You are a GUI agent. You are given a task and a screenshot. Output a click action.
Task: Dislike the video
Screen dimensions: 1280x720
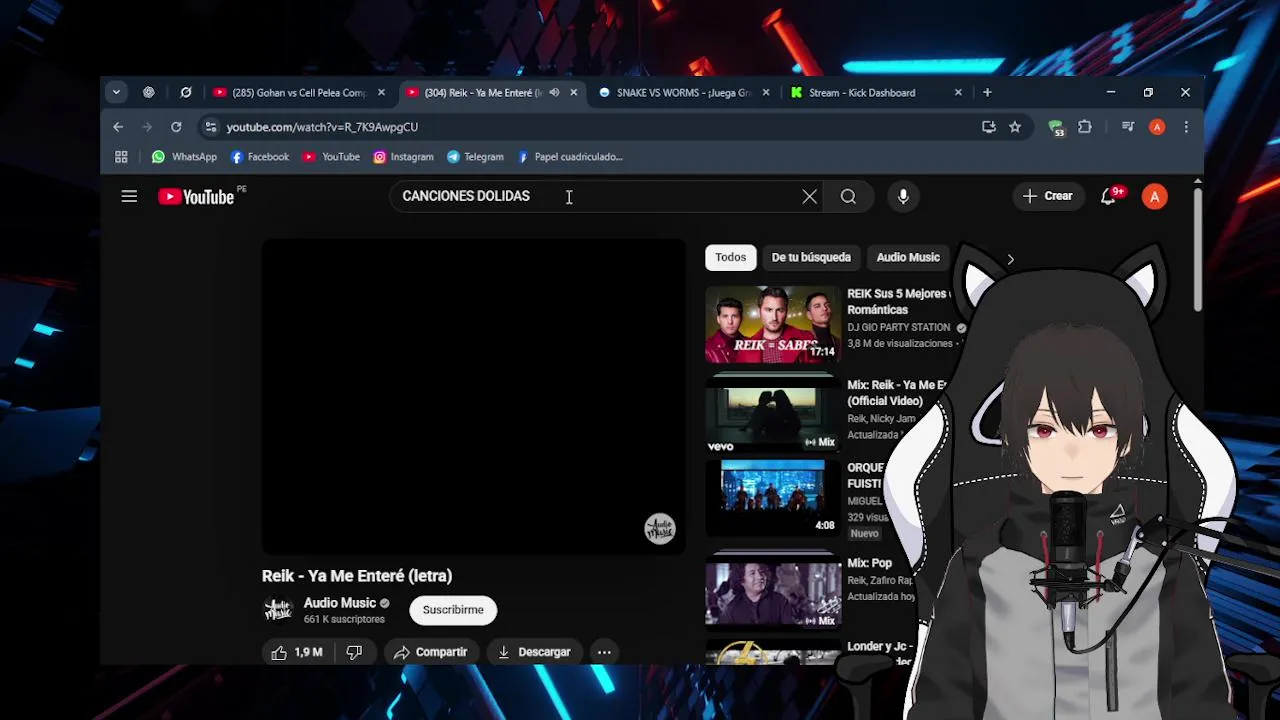pyautogui.click(x=354, y=652)
